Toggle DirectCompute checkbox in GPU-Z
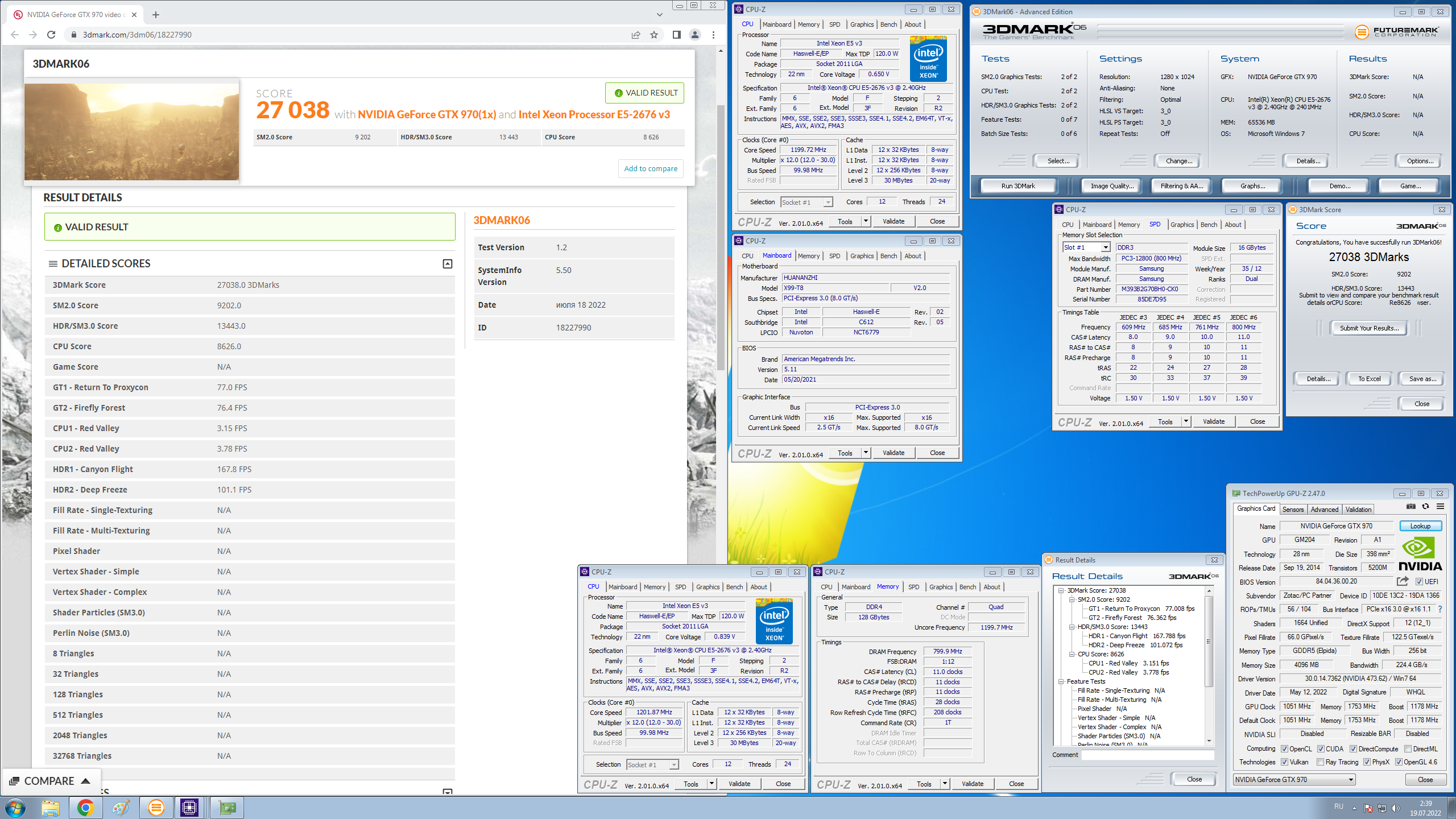Screen dimensions: 1456x819 [1353, 748]
